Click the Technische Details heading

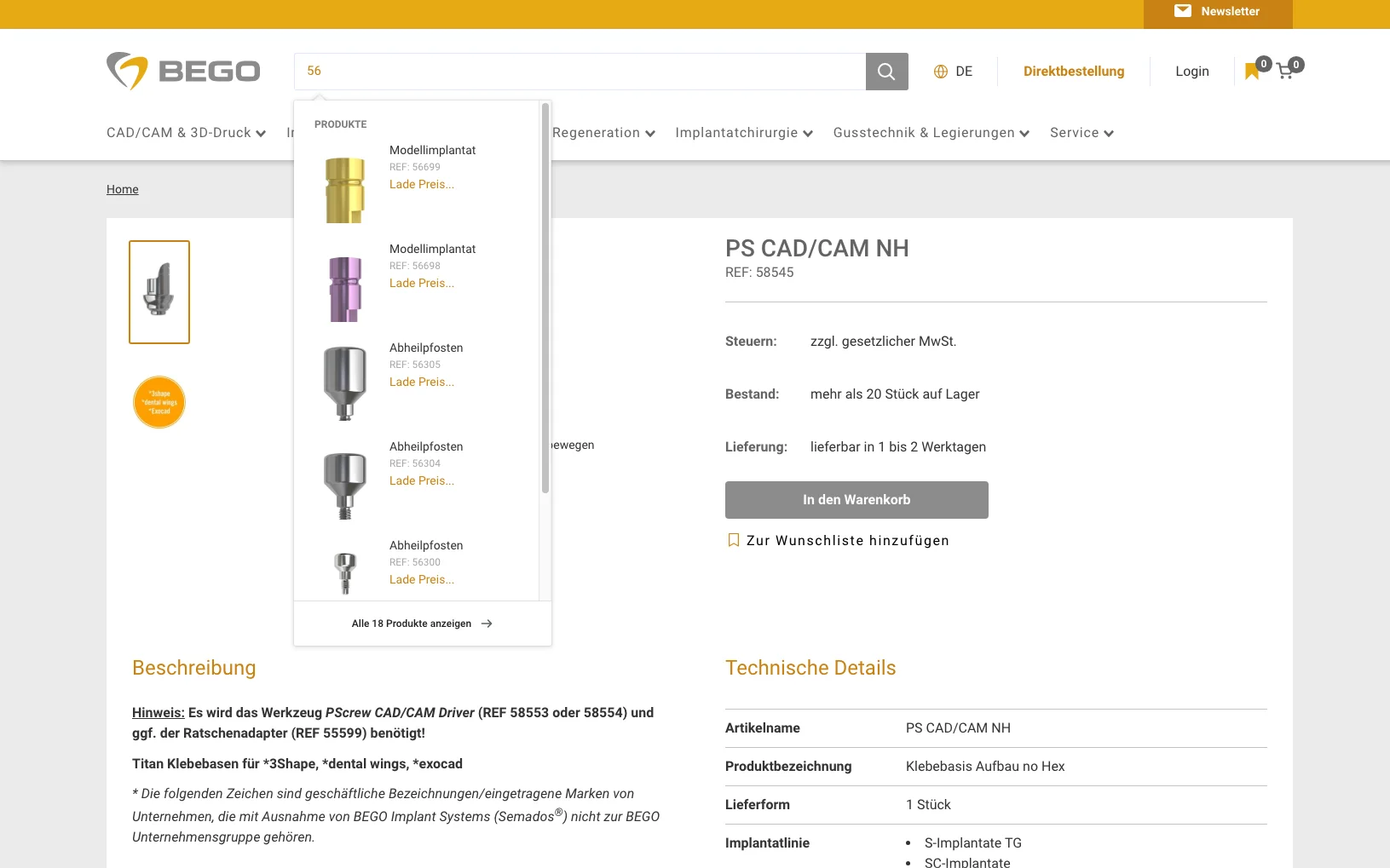pyautogui.click(x=810, y=668)
